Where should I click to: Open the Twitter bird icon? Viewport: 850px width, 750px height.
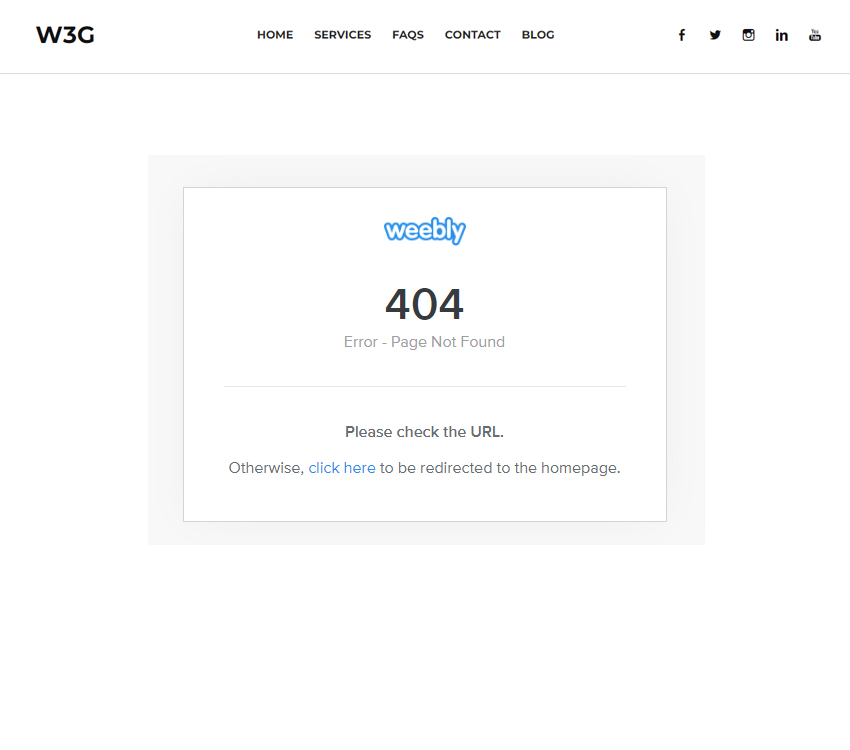coord(715,35)
